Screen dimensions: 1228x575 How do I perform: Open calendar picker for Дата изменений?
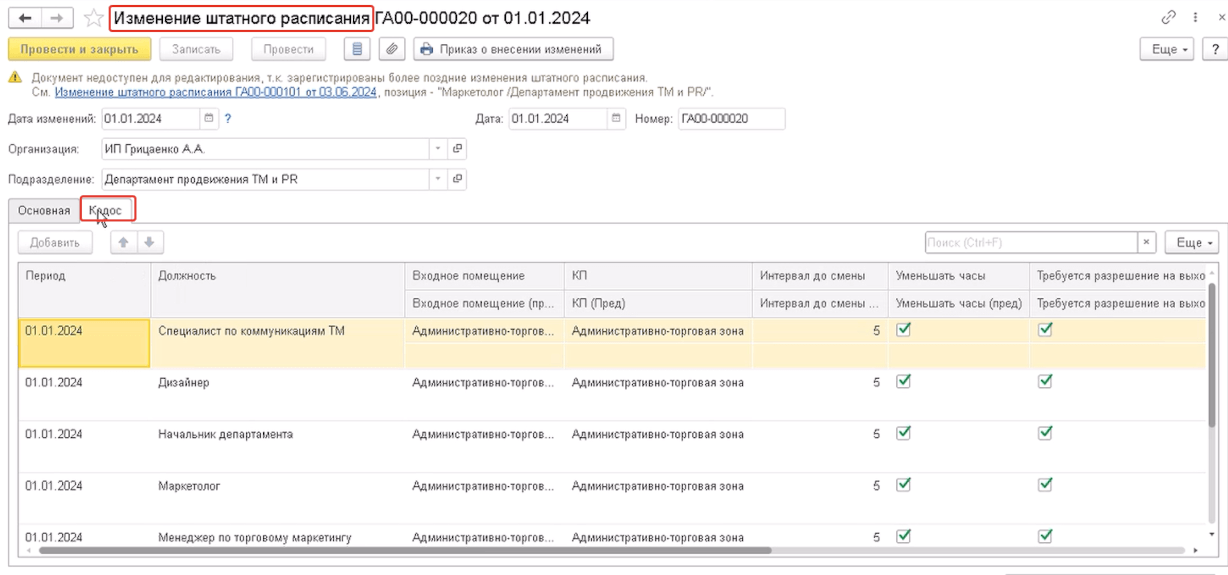click(x=209, y=118)
